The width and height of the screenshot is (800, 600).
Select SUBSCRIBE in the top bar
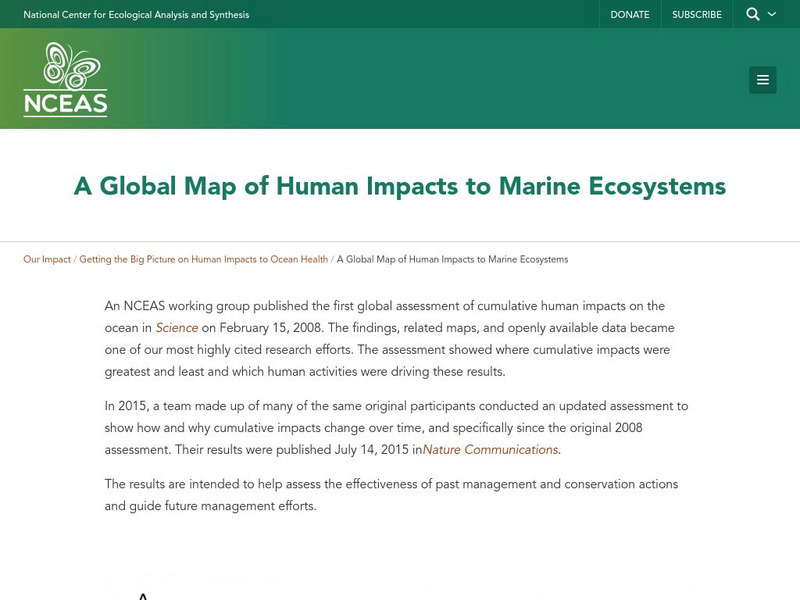coord(696,15)
